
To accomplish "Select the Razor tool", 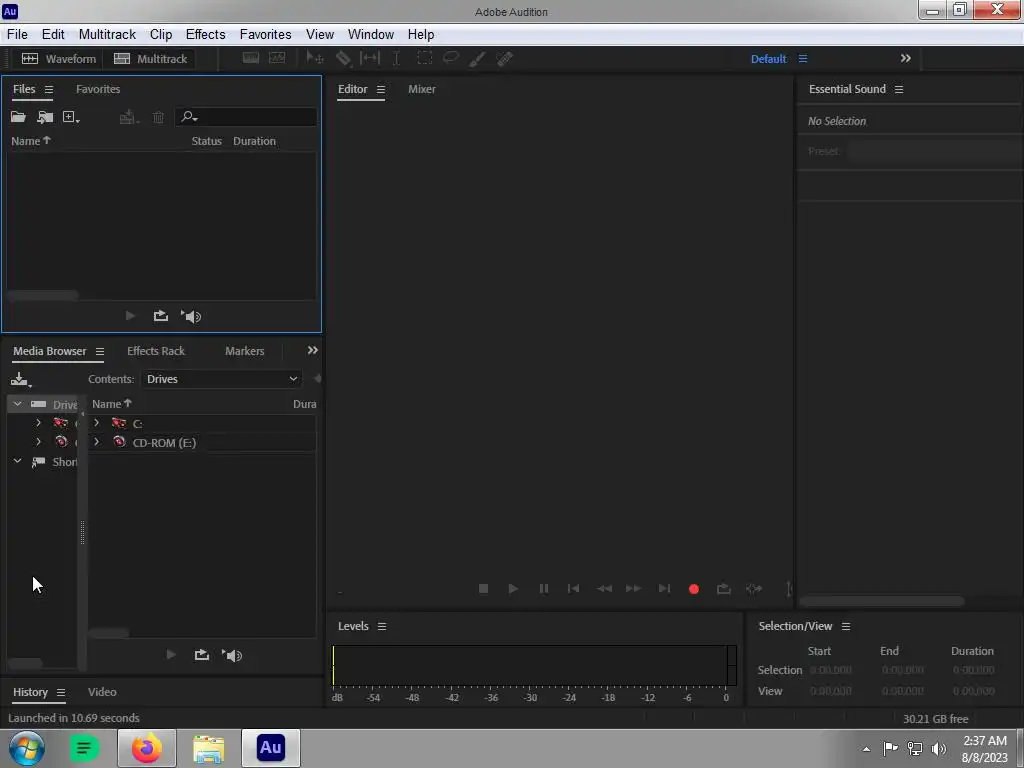I will tap(344, 59).
